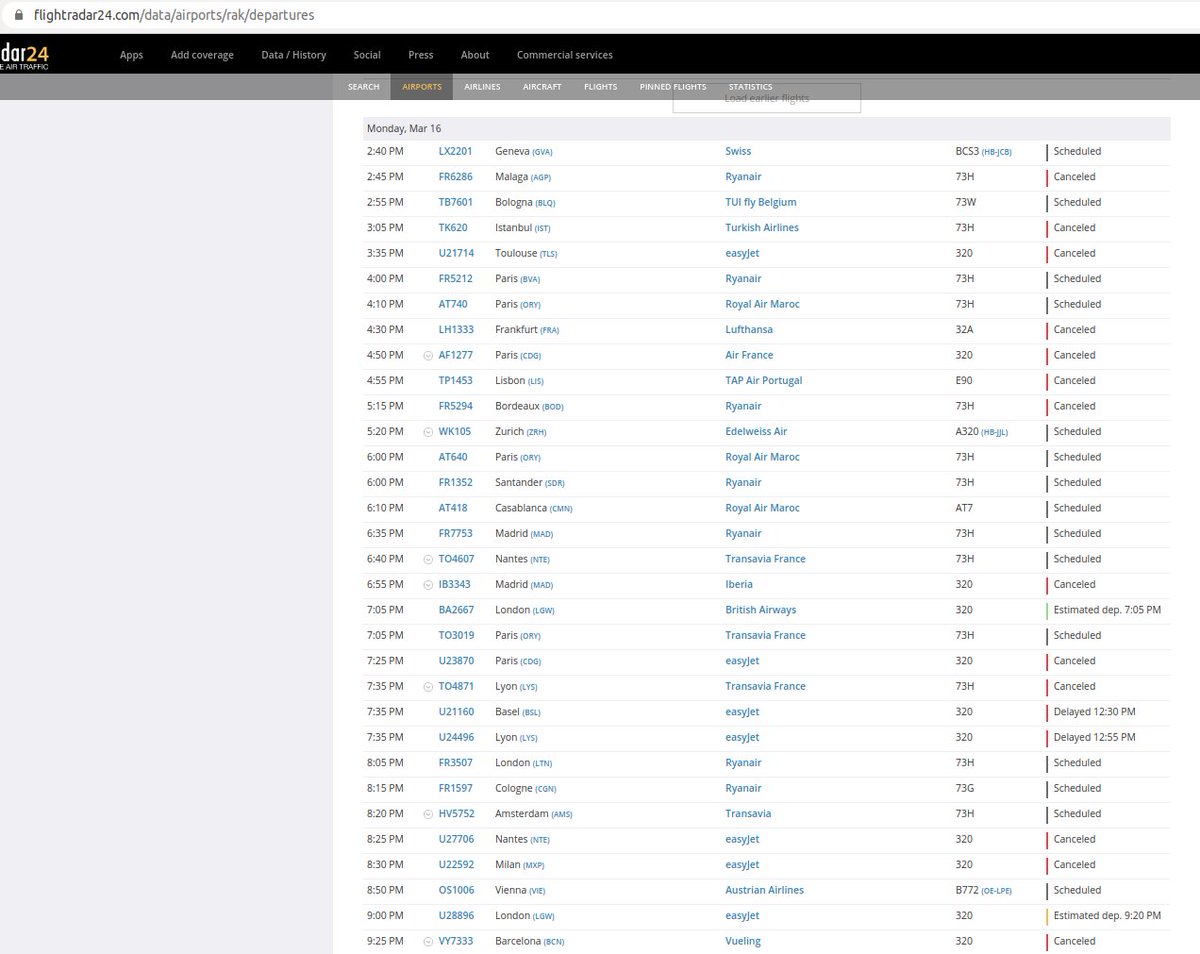Screen dimensions: 1200x954
Task: Open the Pinned Flights tab
Action: 673,87
